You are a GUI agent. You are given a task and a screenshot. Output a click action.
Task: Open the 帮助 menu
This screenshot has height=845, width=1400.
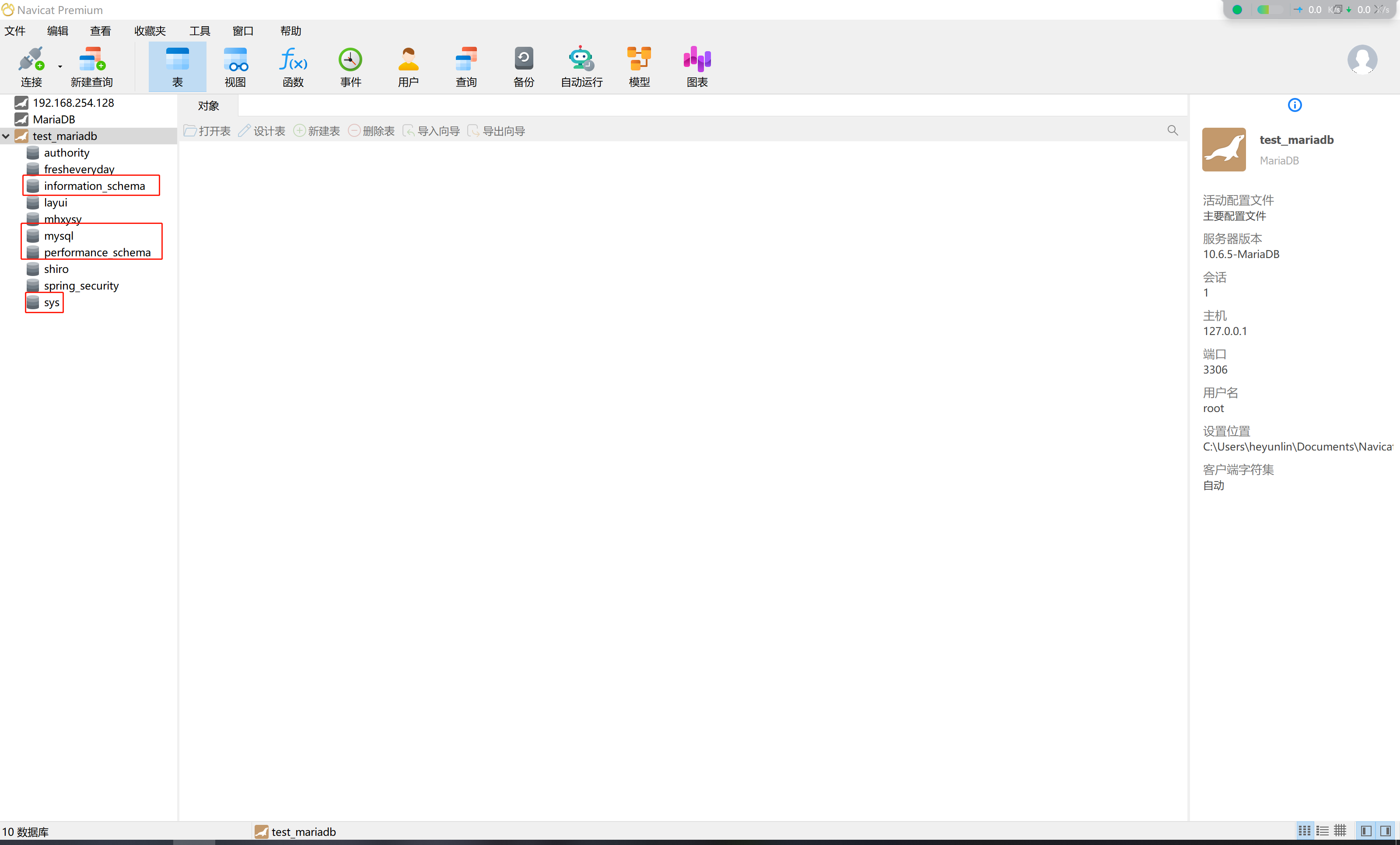coord(290,31)
